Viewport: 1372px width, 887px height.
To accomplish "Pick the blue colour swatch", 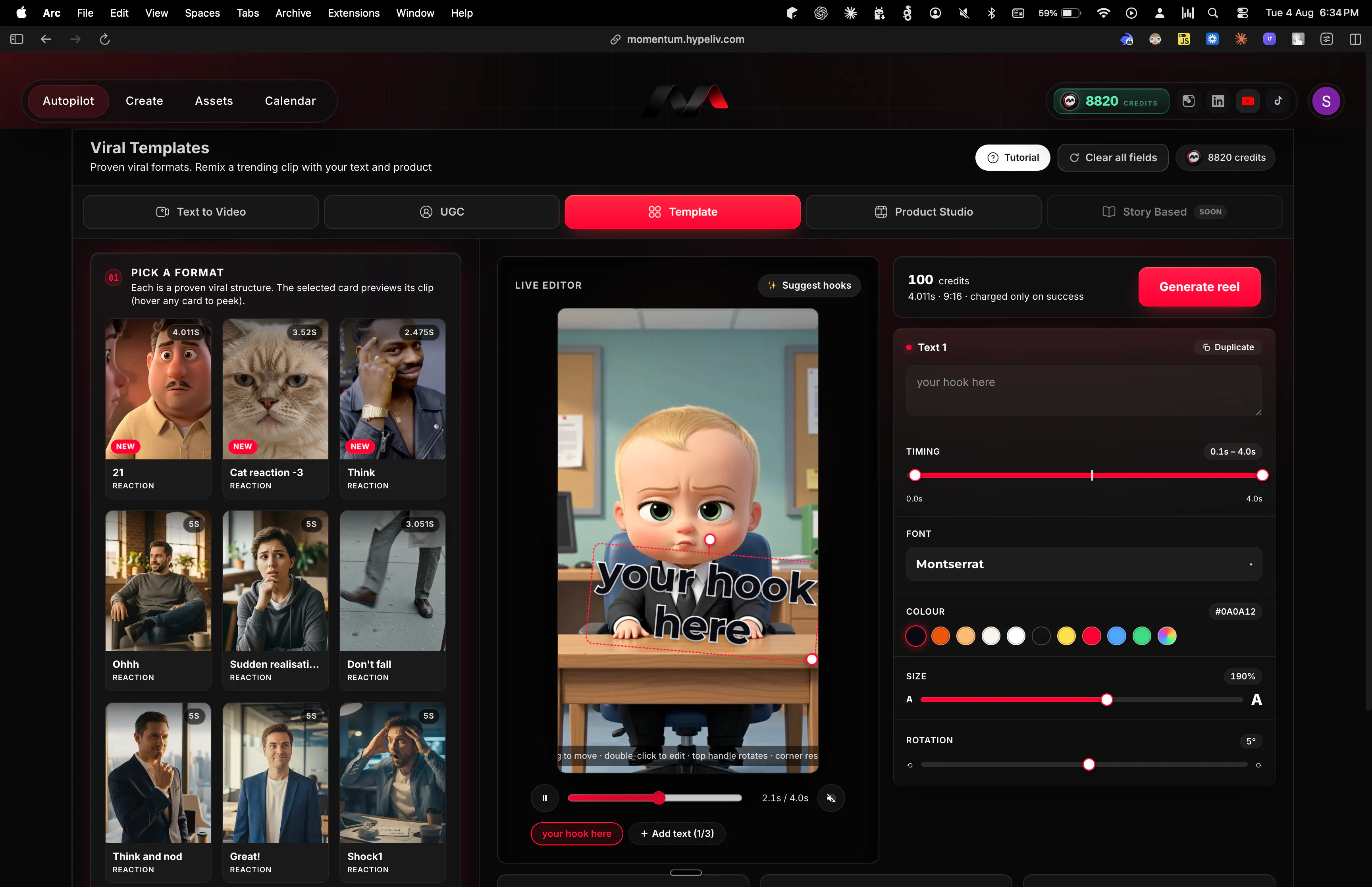I will (1116, 636).
